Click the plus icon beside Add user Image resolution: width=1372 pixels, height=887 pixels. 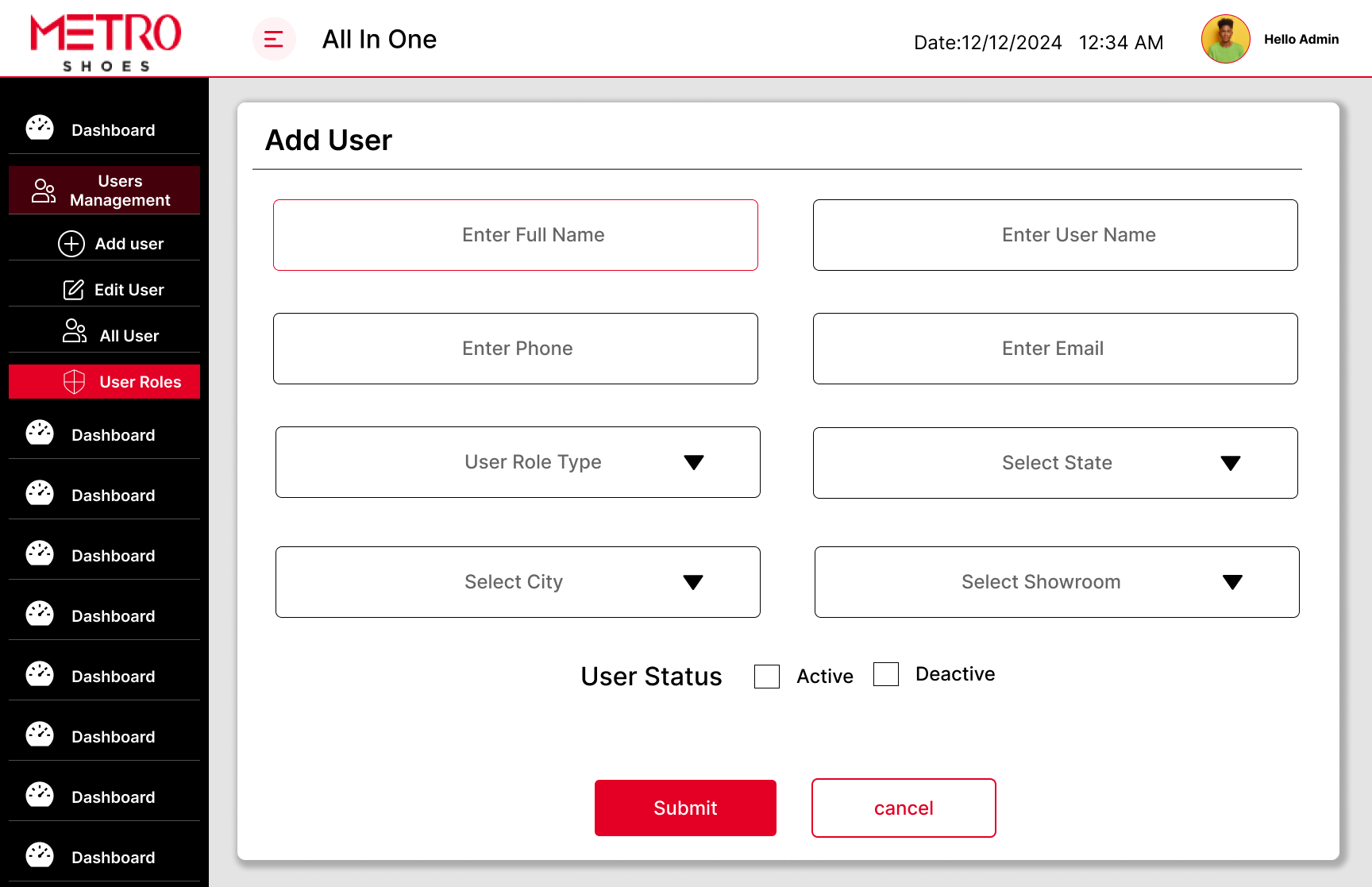pos(71,244)
